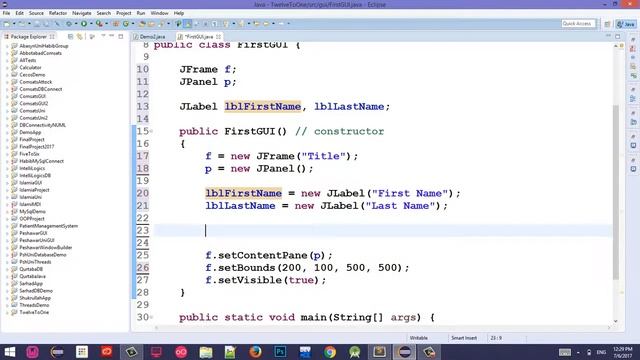This screenshot has height=360, width=640.
Task: Click the Java perspective button
Action: (626, 24)
